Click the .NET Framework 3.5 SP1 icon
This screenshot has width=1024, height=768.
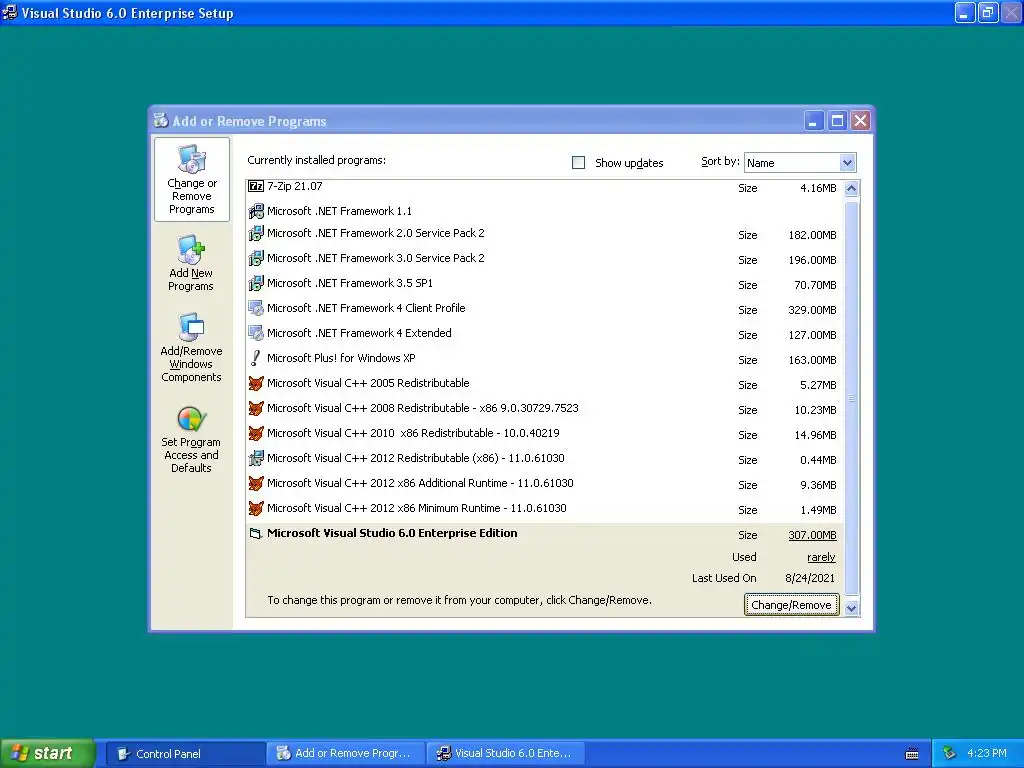[x=256, y=283]
